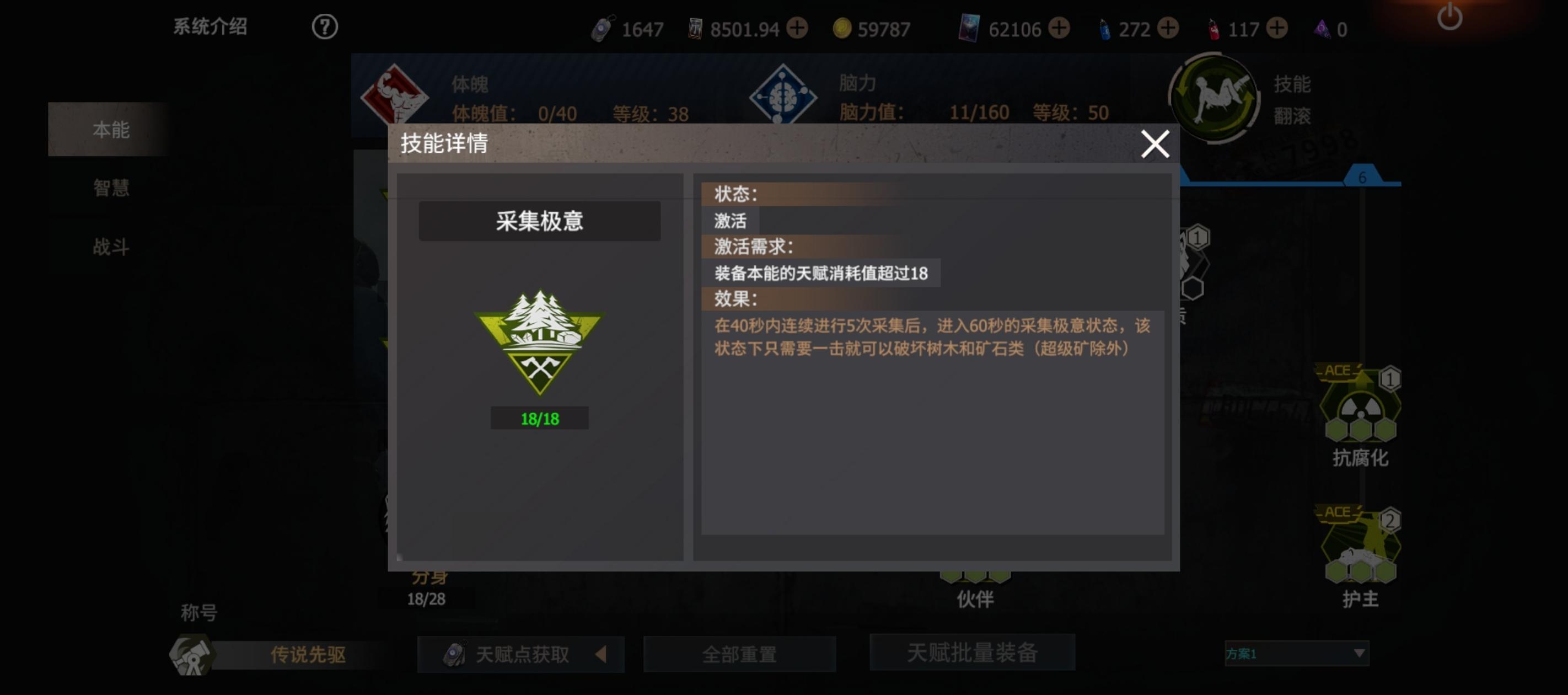
Task: Add more items next to 62106
Action: coord(1059,28)
